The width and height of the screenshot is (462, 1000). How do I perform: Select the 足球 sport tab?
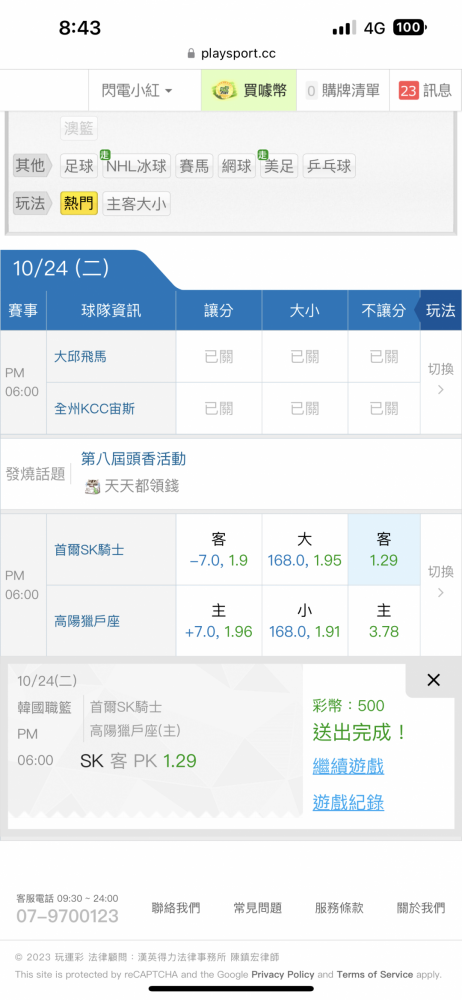point(79,166)
